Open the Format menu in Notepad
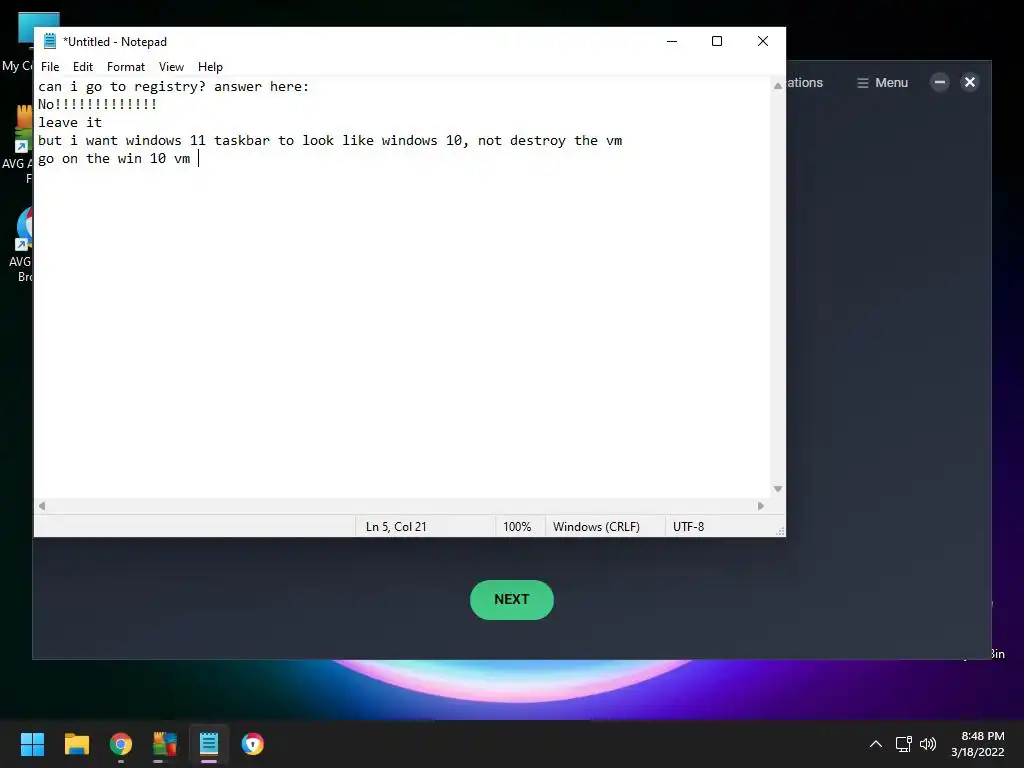This screenshot has height=768, width=1024. (x=125, y=67)
